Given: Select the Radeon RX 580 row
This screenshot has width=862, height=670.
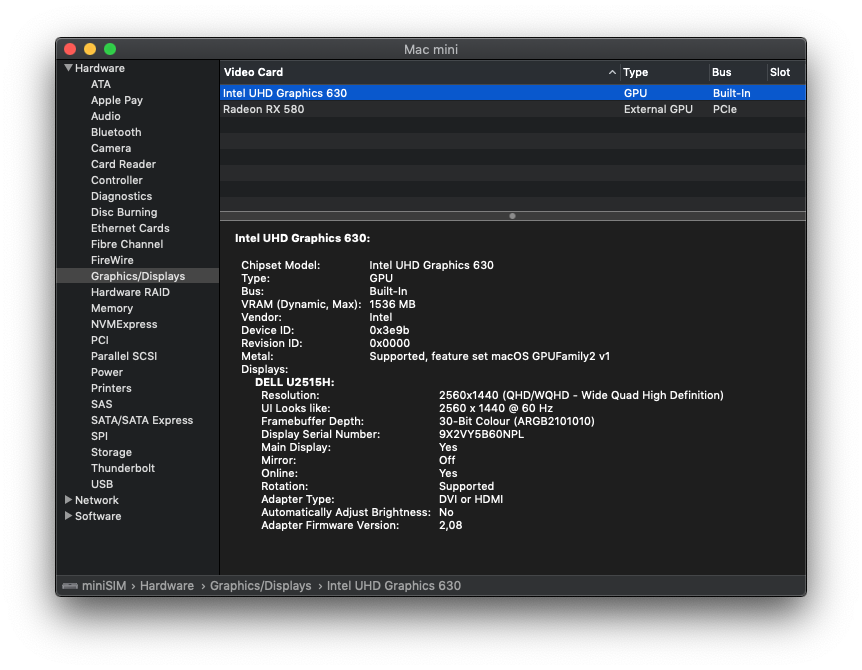Looking at the screenshot, I should tap(512, 109).
